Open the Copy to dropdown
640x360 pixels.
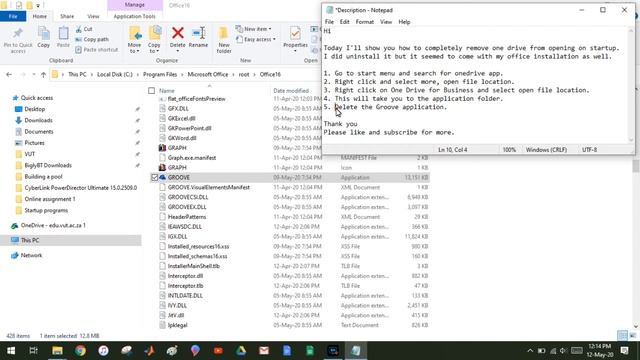pyautogui.click(x=154, y=40)
